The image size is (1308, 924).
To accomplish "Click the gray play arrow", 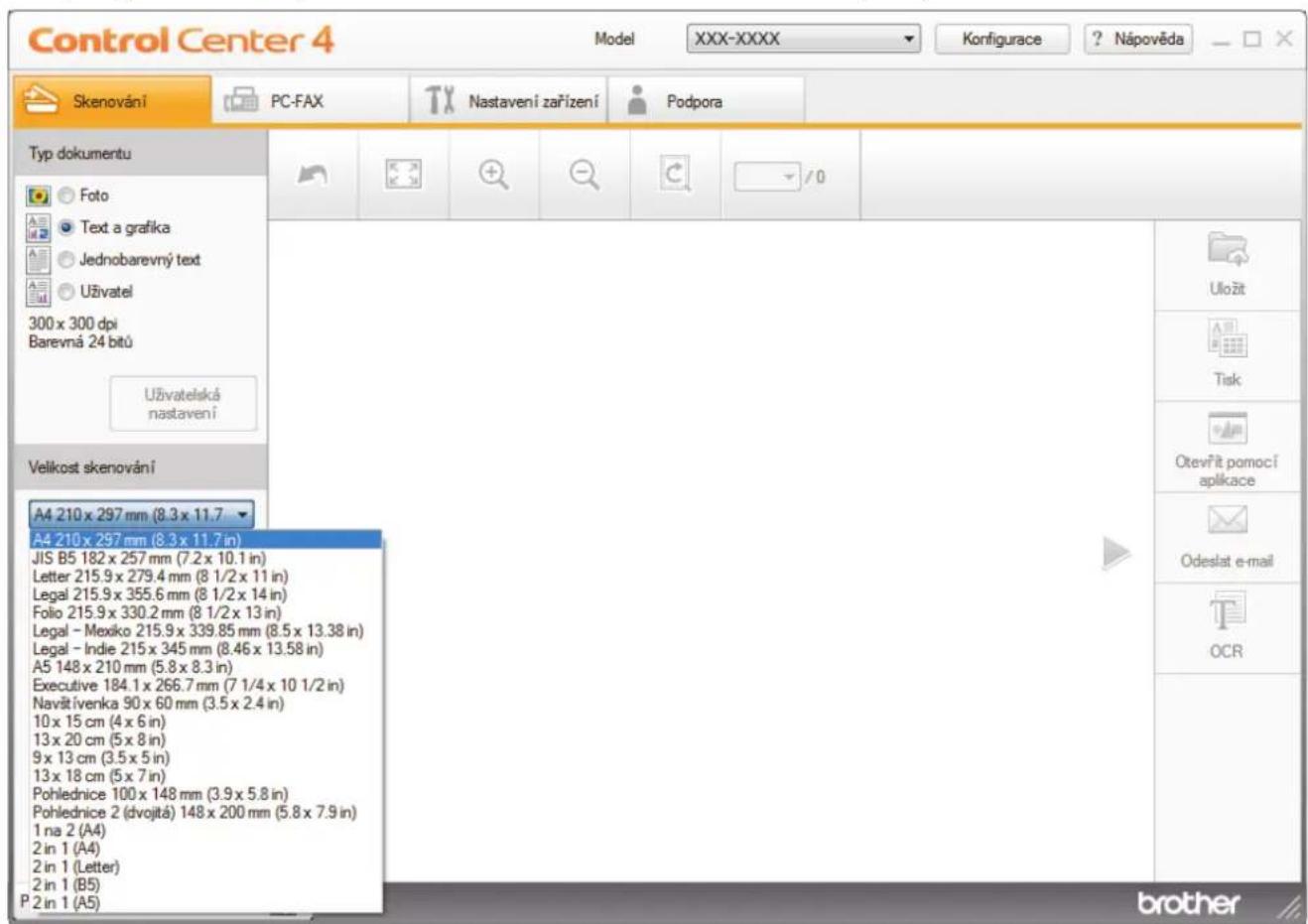I will pyautogui.click(x=1115, y=554).
